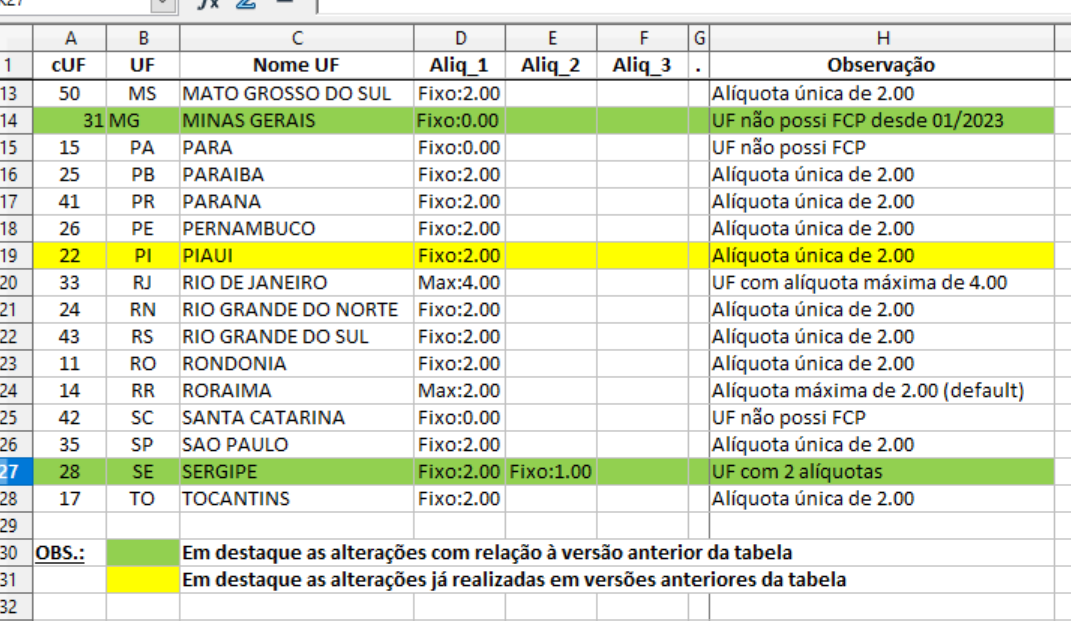Select the column A header

point(70,38)
